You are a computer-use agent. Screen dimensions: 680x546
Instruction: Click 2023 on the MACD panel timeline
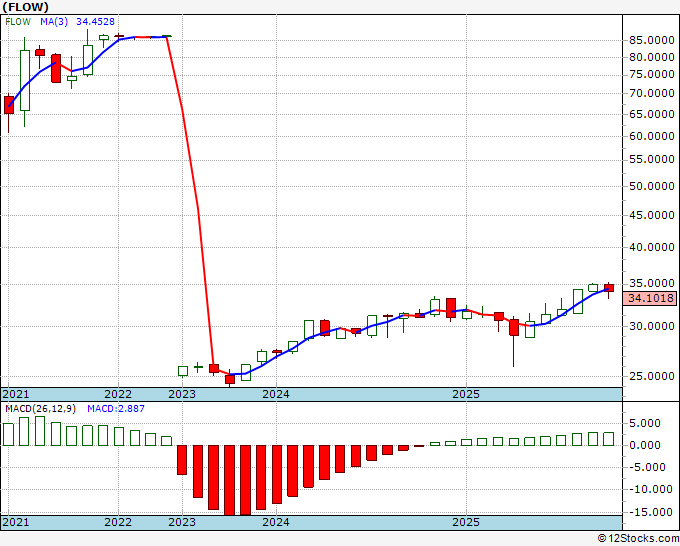(182, 522)
